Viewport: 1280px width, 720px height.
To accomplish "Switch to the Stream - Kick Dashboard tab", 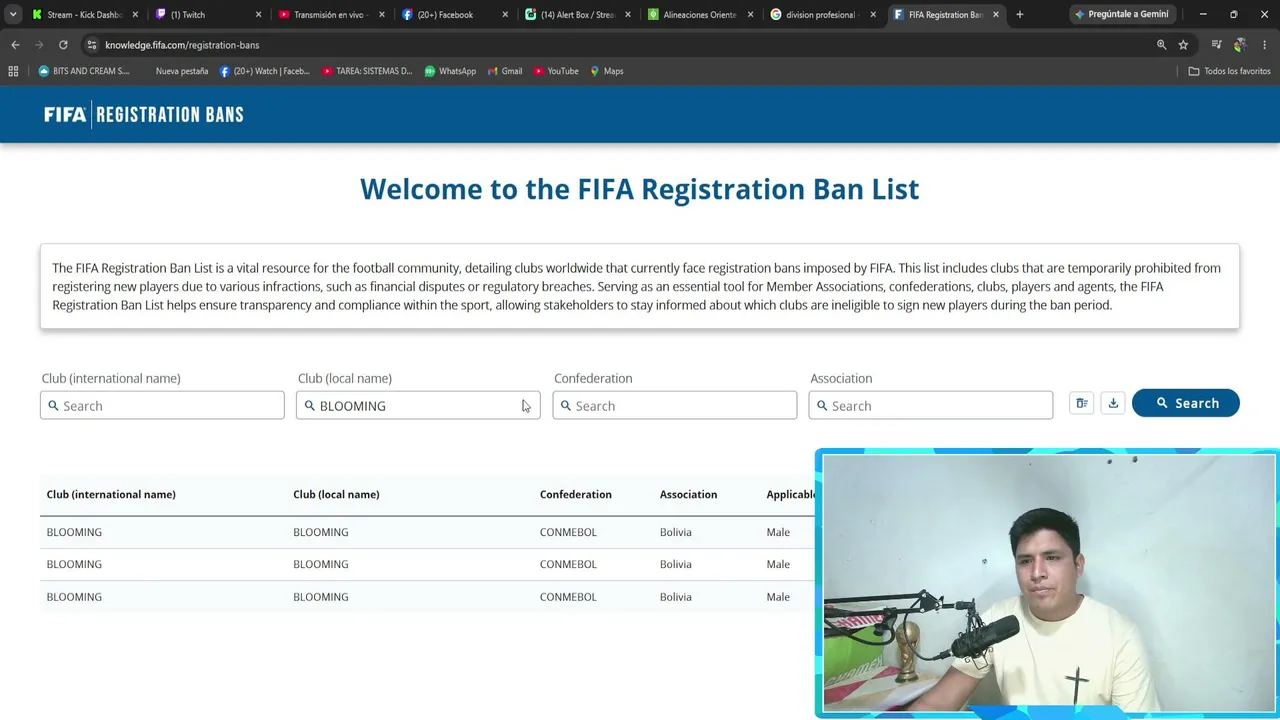I will pyautogui.click(x=85, y=14).
